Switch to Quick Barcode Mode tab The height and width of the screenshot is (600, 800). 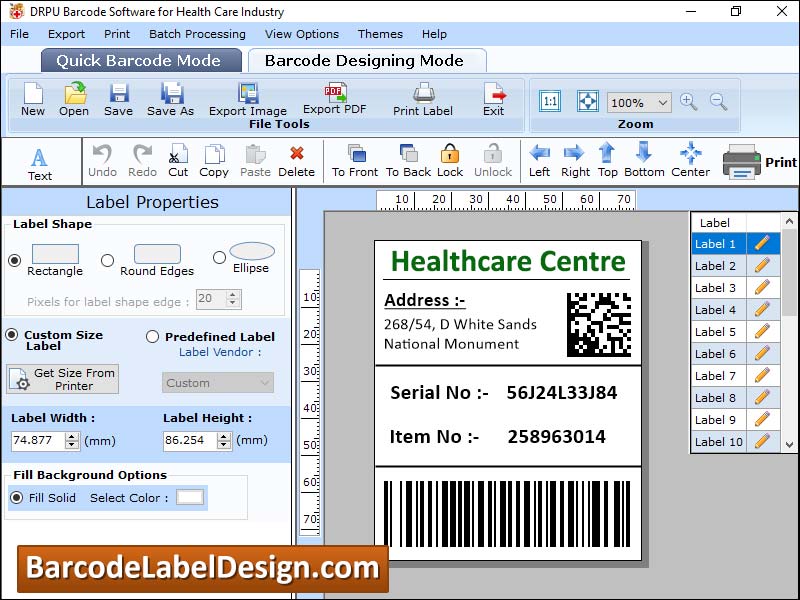[141, 60]
